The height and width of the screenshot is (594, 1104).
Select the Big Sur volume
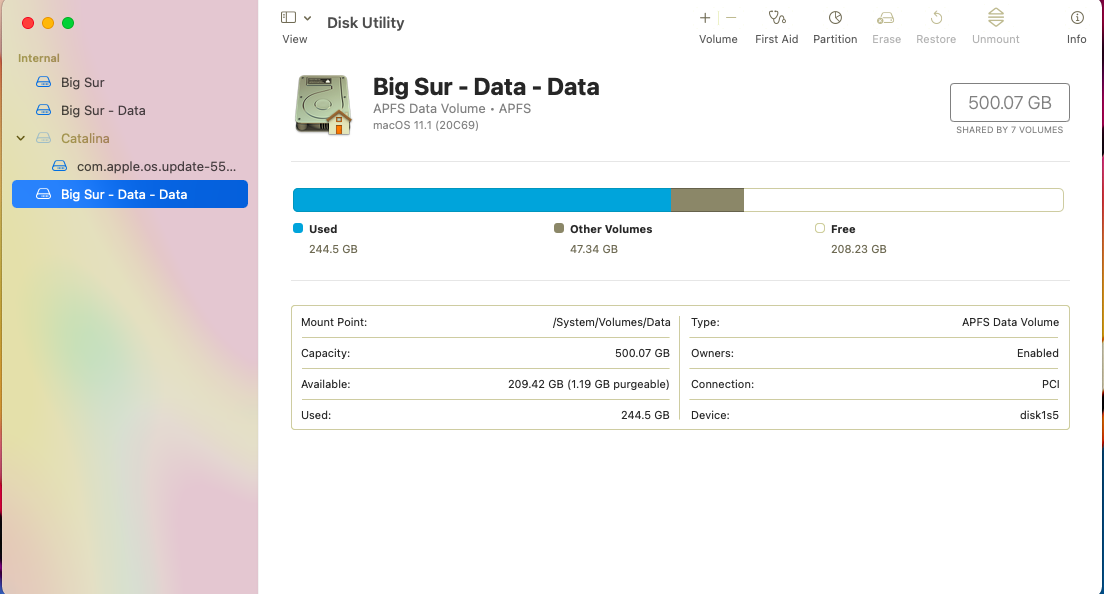[130, 82]
